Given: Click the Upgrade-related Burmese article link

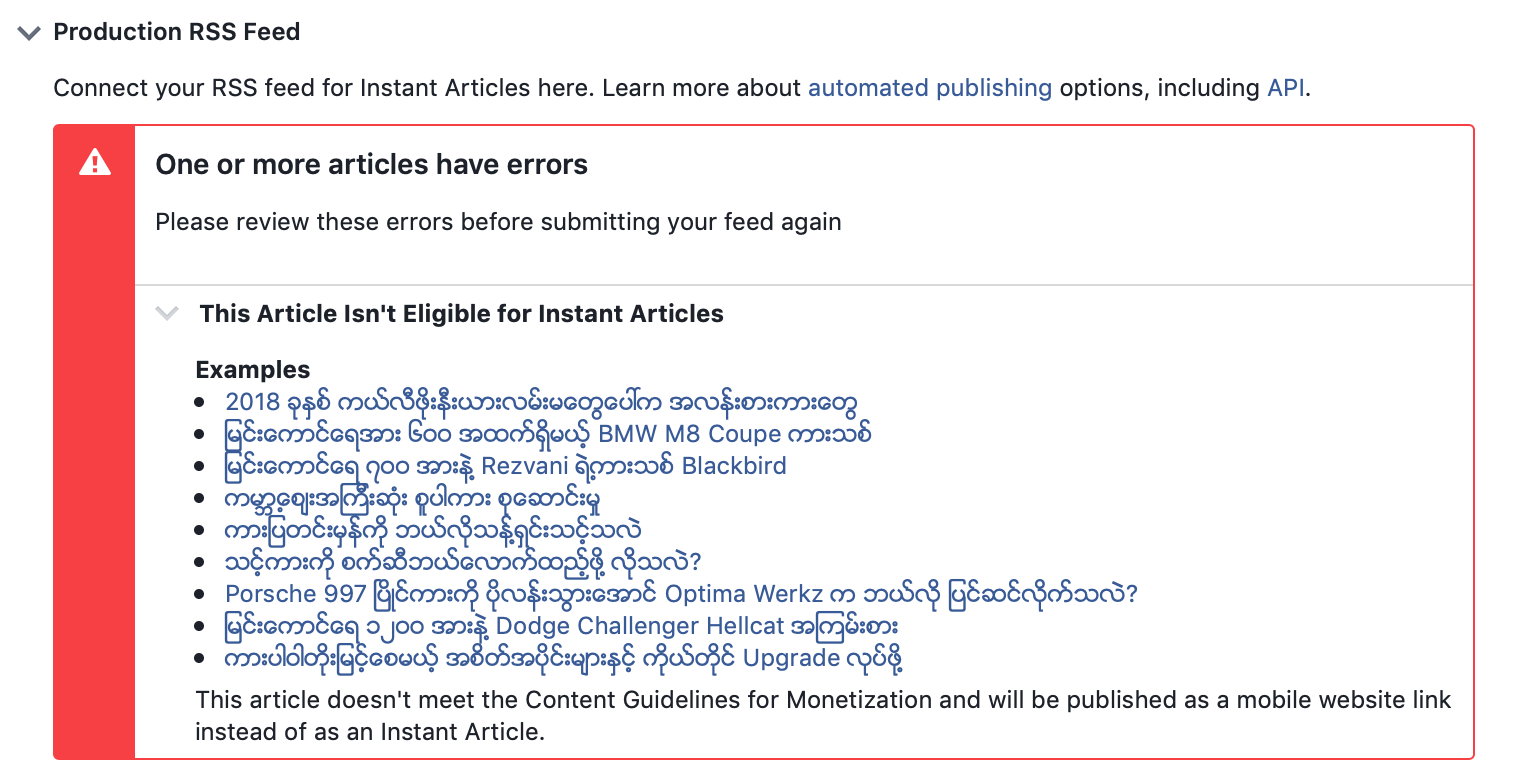Looking at the screenshot, I should click(562, 657).
